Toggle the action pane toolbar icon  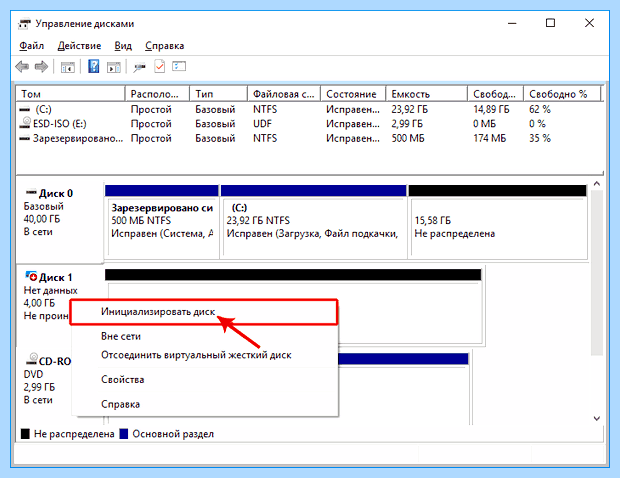point(113,67)
